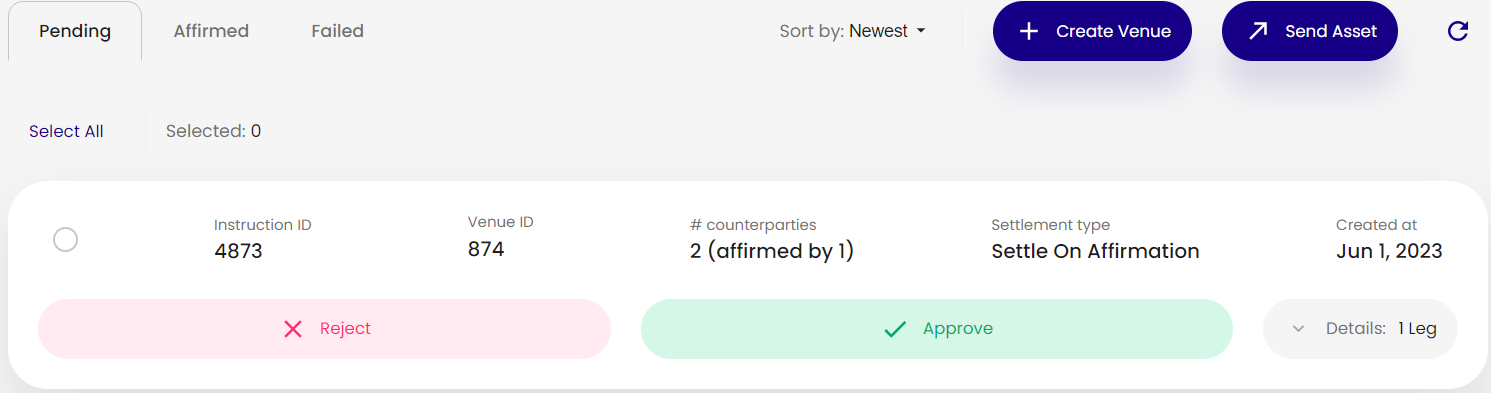Viewport: 1491px width, 393px height.
Task: Click the green checkmark icon on Approve
Action: coord(895,329)
